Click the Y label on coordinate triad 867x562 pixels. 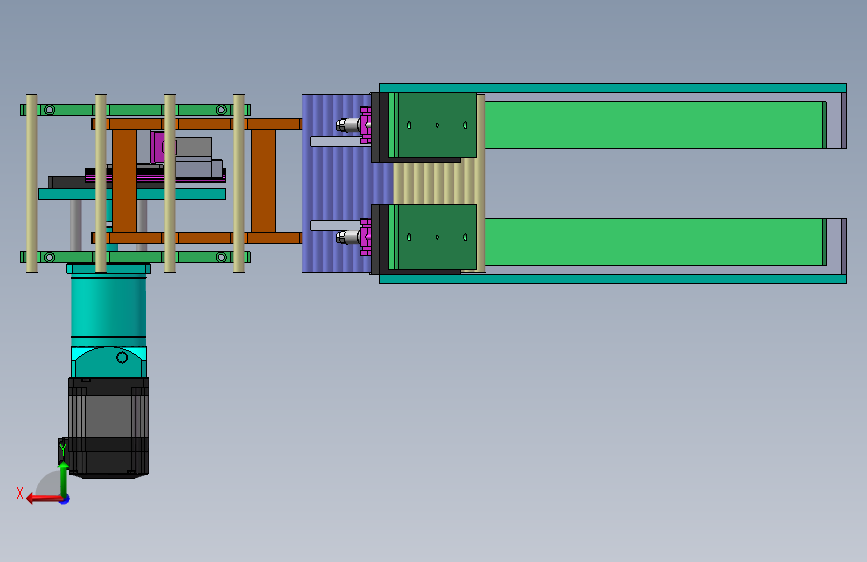(x=63, y=450)
